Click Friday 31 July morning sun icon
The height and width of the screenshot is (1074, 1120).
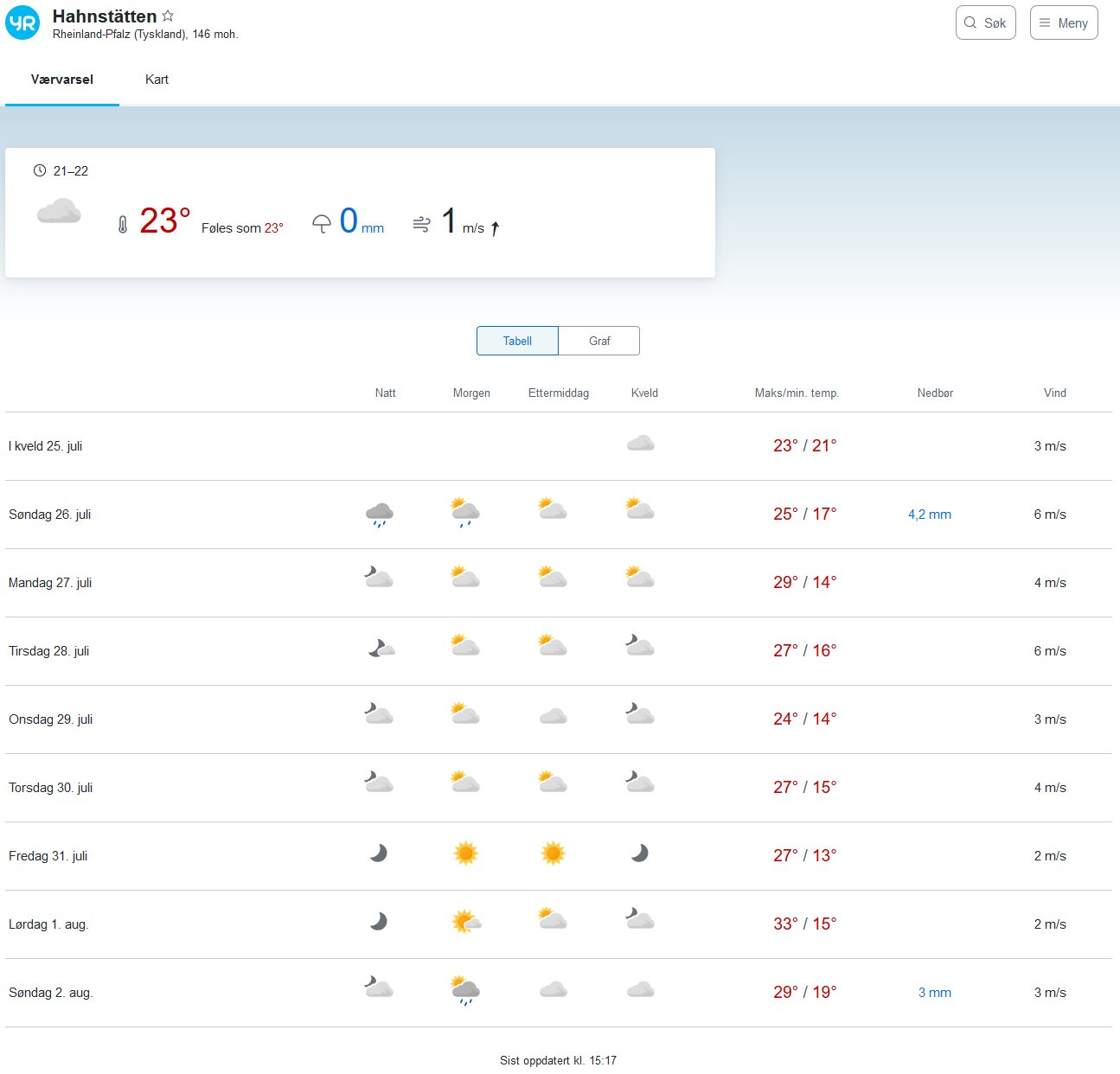[465, 854]
